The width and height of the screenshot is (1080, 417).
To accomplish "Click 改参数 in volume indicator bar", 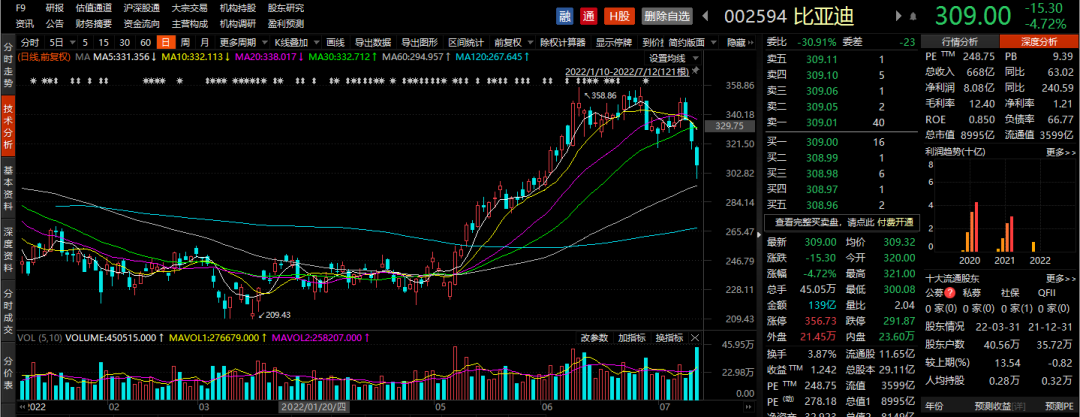I will [594, 337].
